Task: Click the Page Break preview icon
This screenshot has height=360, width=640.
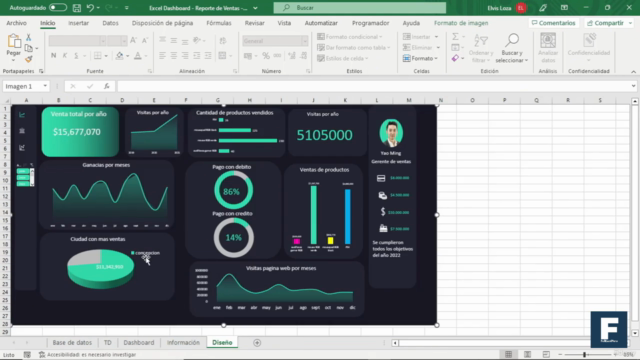Action: click(x=546, y=354)
